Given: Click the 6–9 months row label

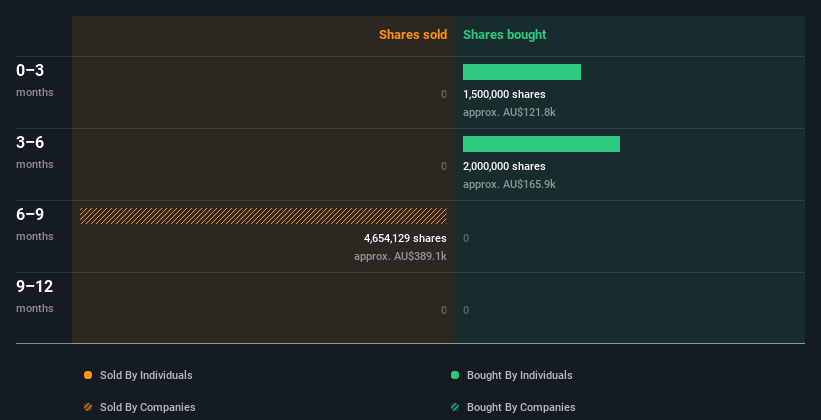Looking at the screenshot, I should (x=35, y=224).
